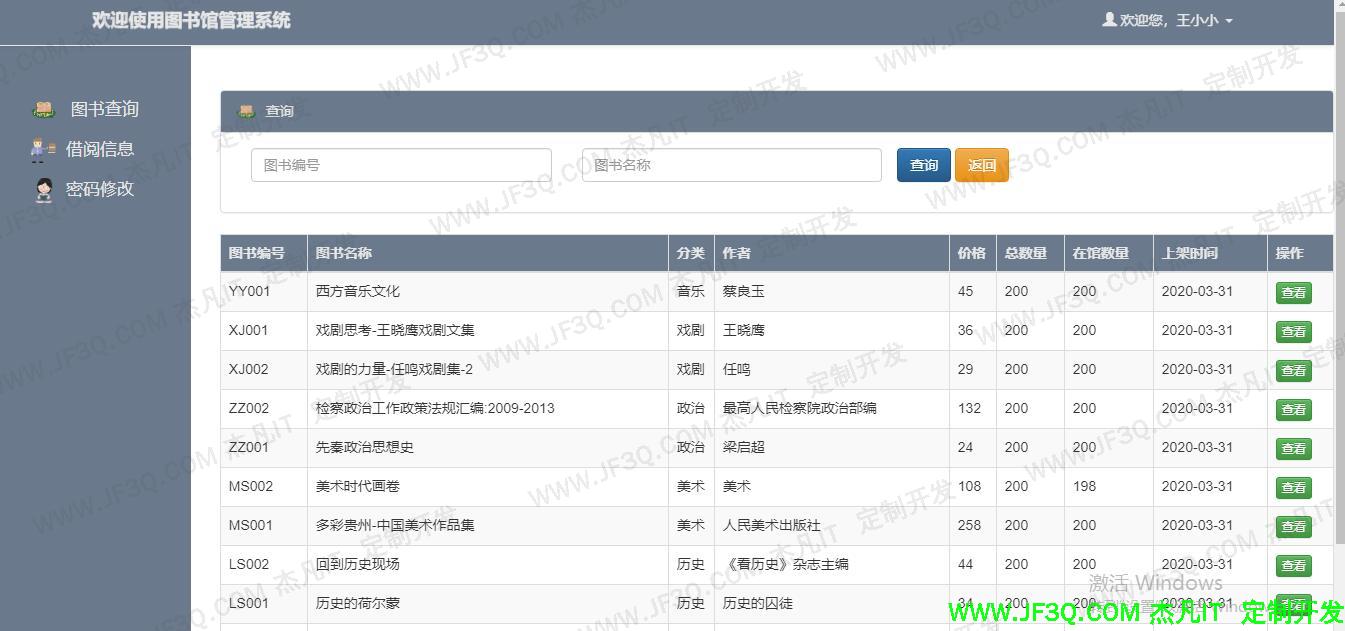
Task: Open 图书查询 in the sidebar
Action: (x=104, y=110)
